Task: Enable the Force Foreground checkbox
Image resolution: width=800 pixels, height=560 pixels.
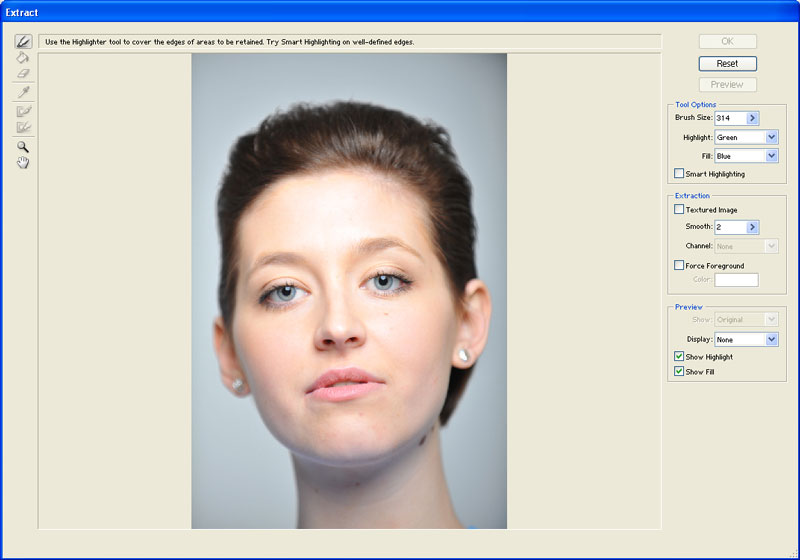Action: click(x=679, y=266)
